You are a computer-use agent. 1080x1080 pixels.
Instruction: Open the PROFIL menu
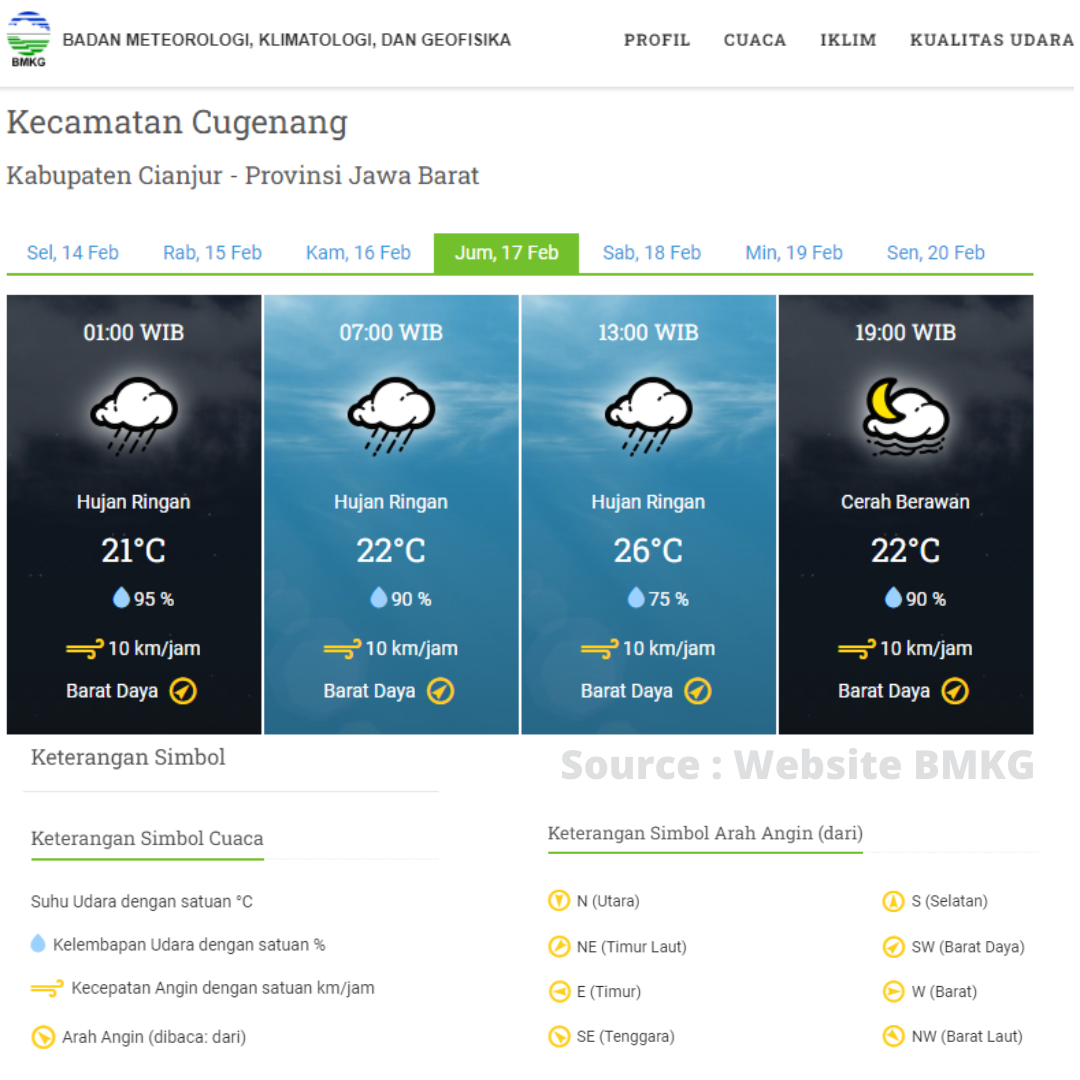point(657,40)
